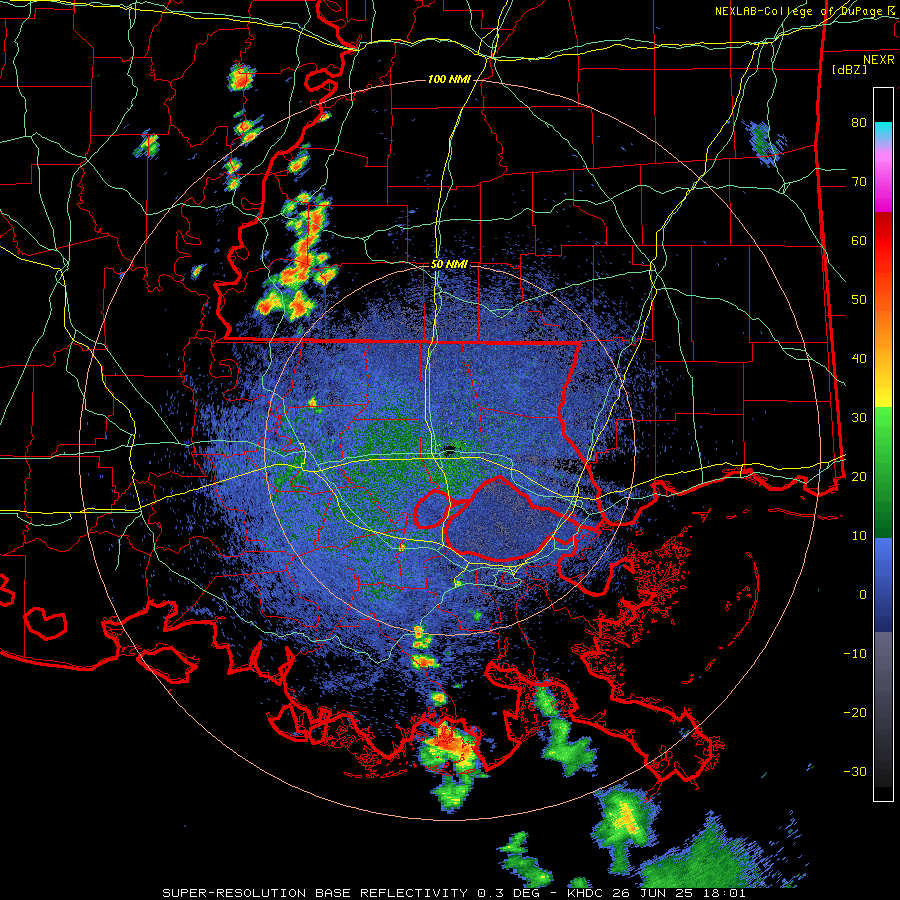Click the 80 value on the color scale
Screen dimensions: 900x900
859,123
